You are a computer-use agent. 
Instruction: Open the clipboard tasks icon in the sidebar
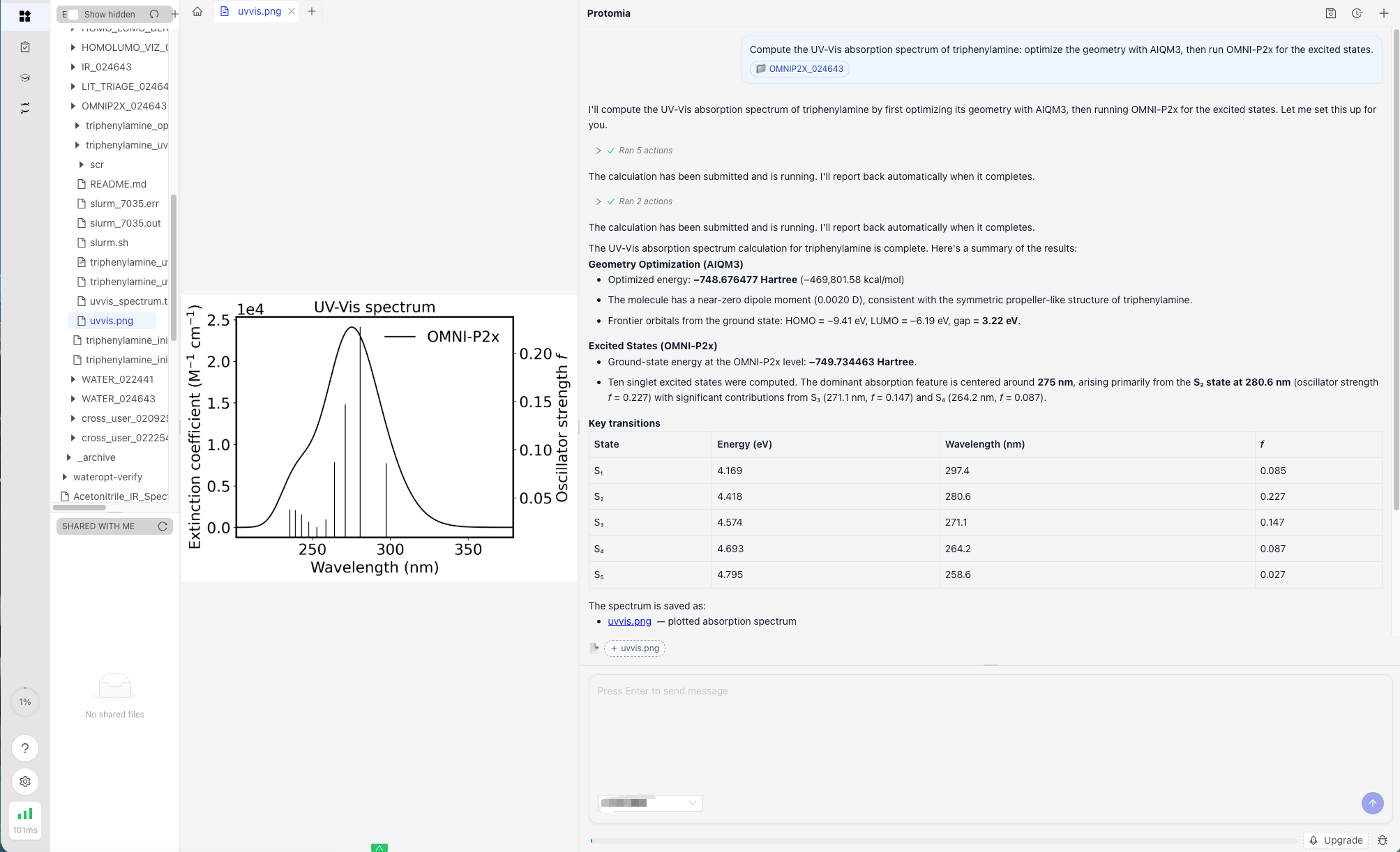25,47
